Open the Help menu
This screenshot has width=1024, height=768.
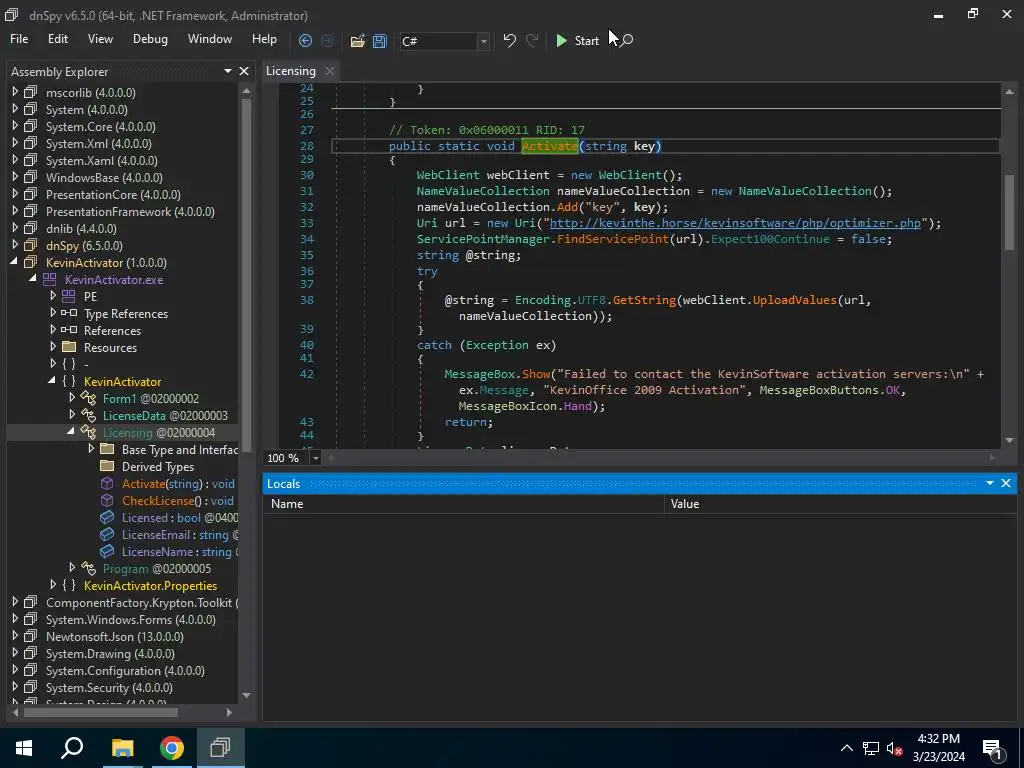pyautogui.click(x=264, y=39)
